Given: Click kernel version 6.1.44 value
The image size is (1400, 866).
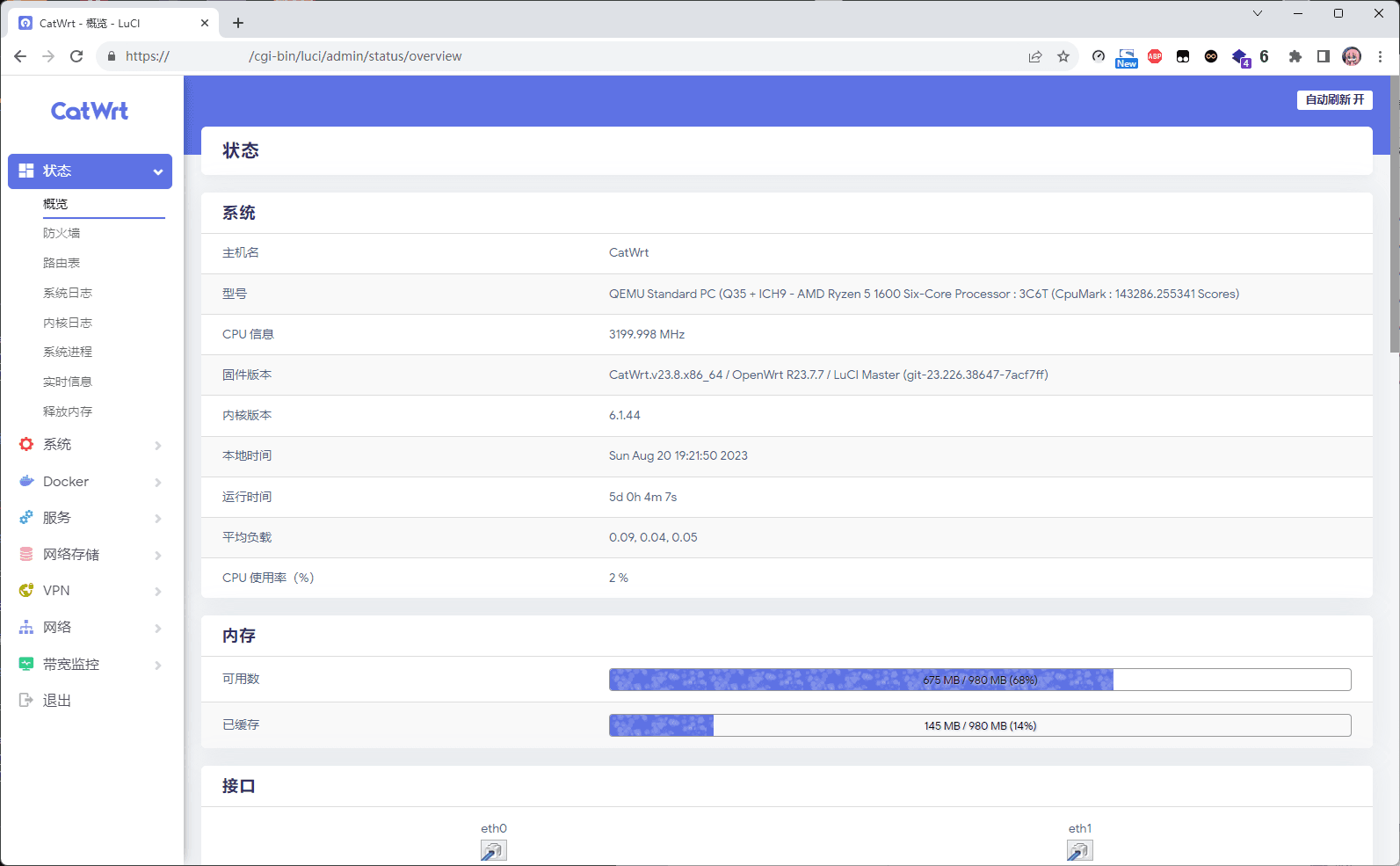Looking at the screenshot, I should [625, 415].
